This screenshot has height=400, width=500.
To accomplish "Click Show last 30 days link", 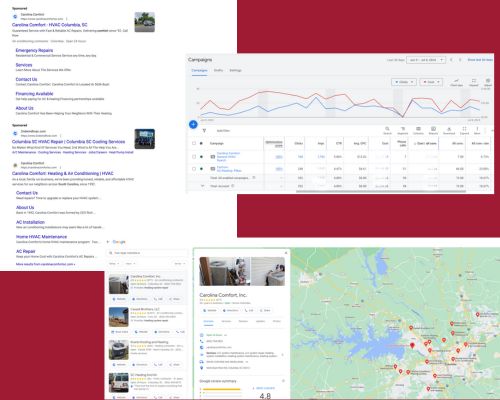I will (480, 60).
